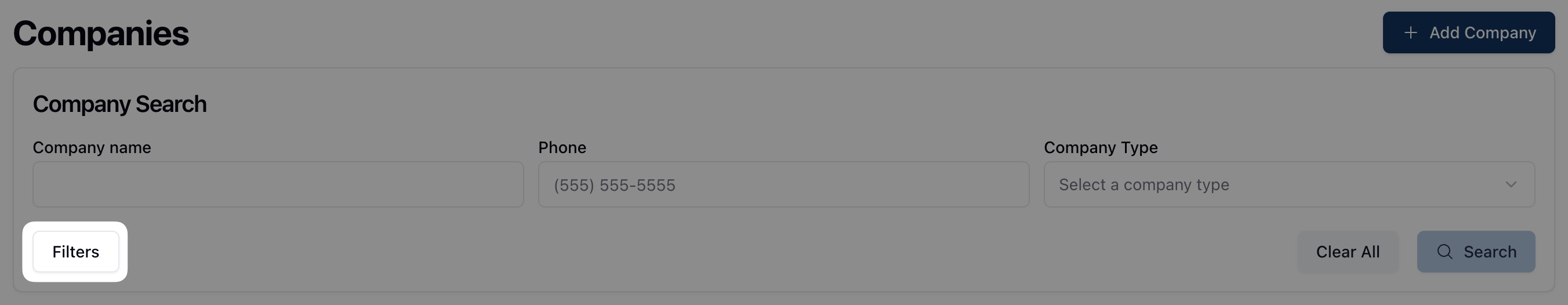Run the company Search

click(x=1475, y=252)
